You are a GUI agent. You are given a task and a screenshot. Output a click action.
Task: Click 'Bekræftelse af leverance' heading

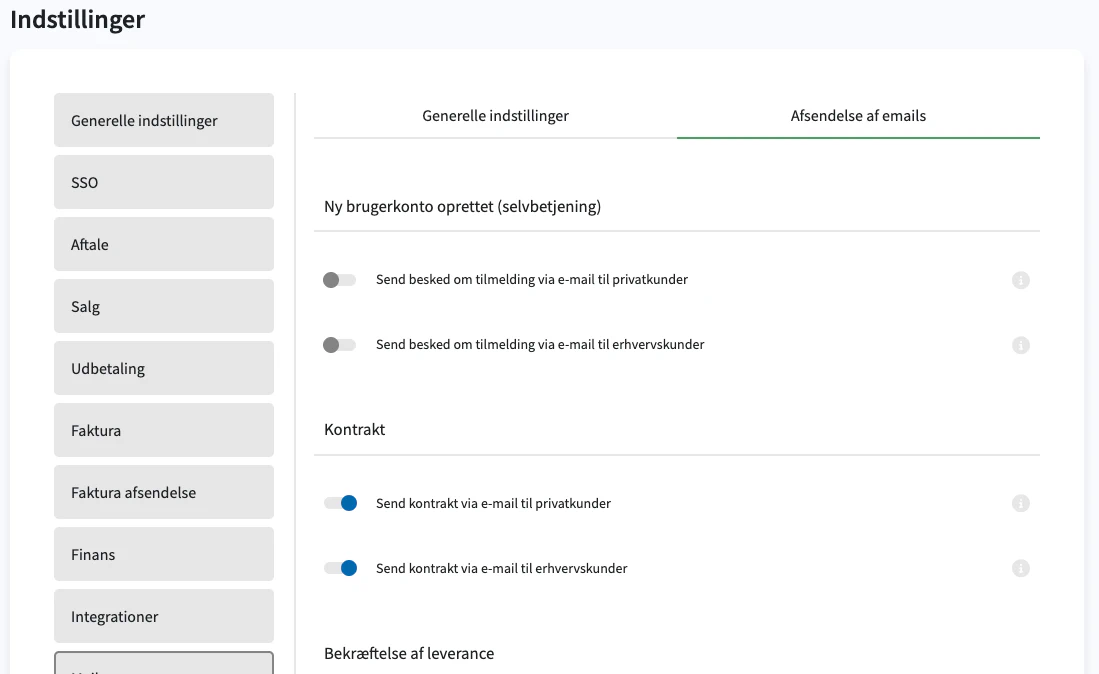tap(409, 654)
